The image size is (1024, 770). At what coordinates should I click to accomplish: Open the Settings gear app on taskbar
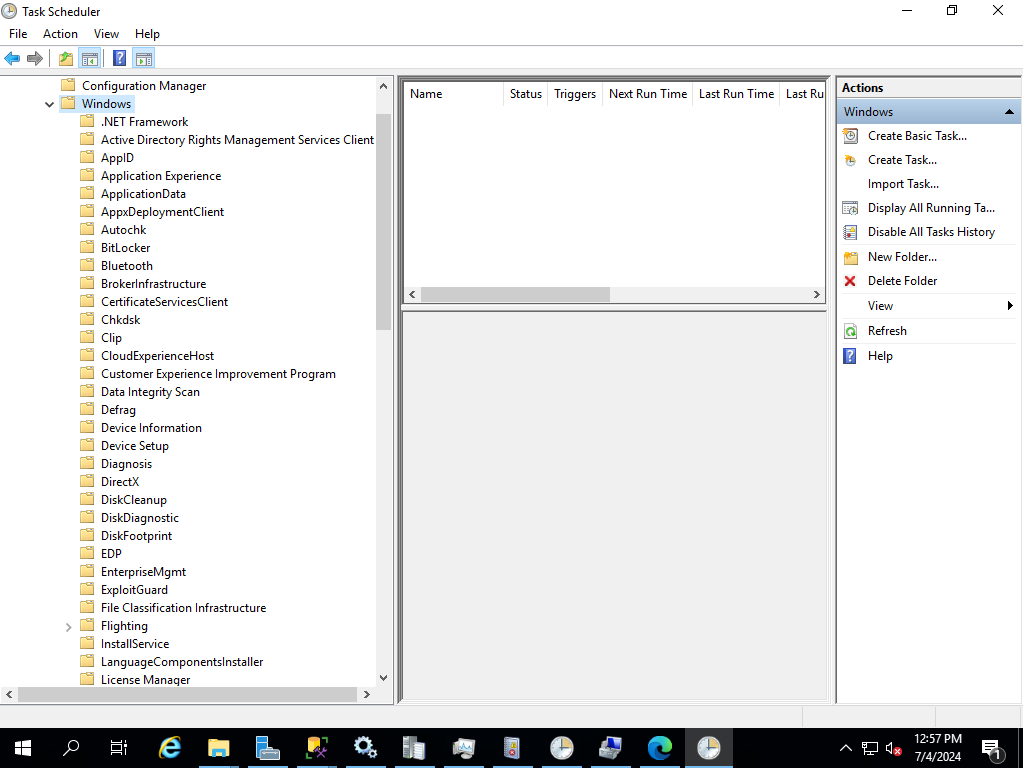pos(365,748)
